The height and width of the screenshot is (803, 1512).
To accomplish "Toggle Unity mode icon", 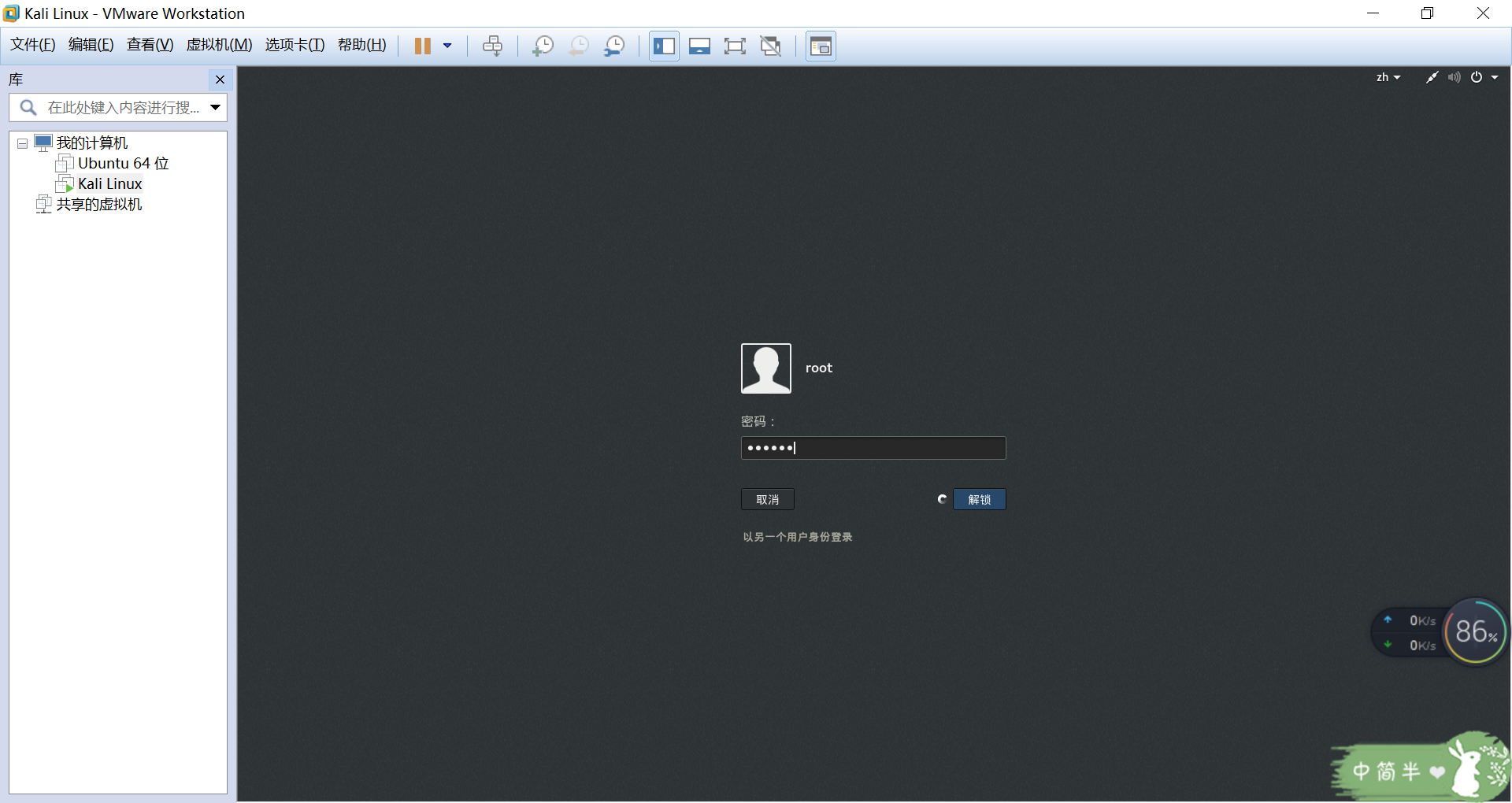I will pyautogui.click(x=771, y=46).
